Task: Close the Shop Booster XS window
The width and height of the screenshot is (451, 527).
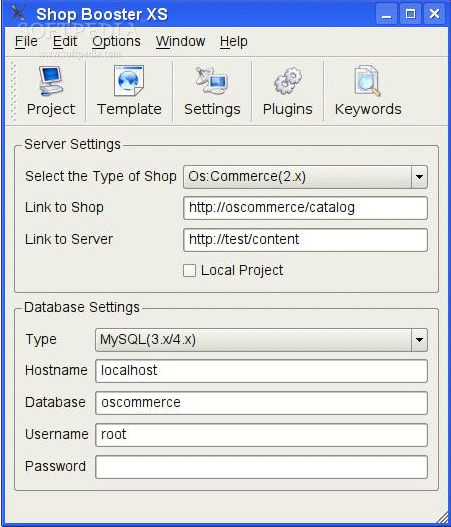Action: (434, 14)
